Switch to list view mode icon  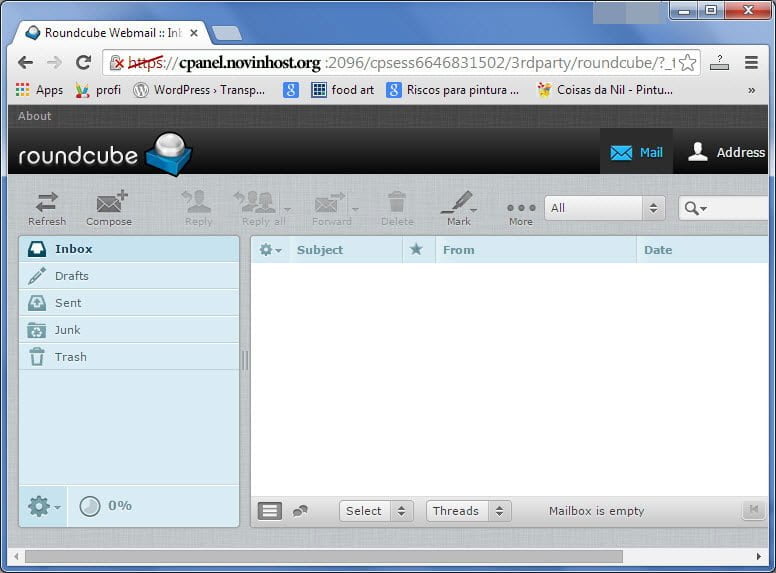pyautogui.click(x=270, y=511)
